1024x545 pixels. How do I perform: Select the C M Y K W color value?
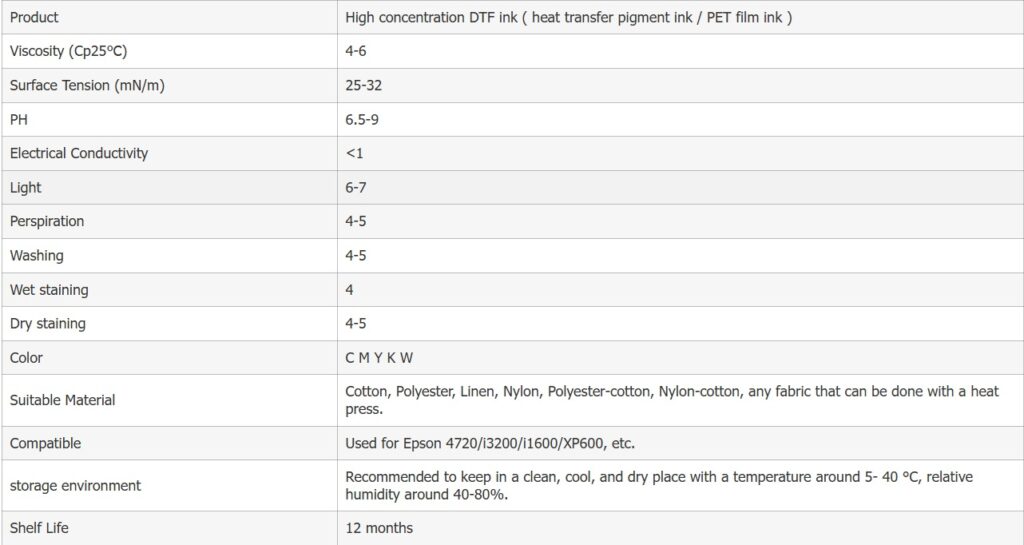tap(379, 358)
